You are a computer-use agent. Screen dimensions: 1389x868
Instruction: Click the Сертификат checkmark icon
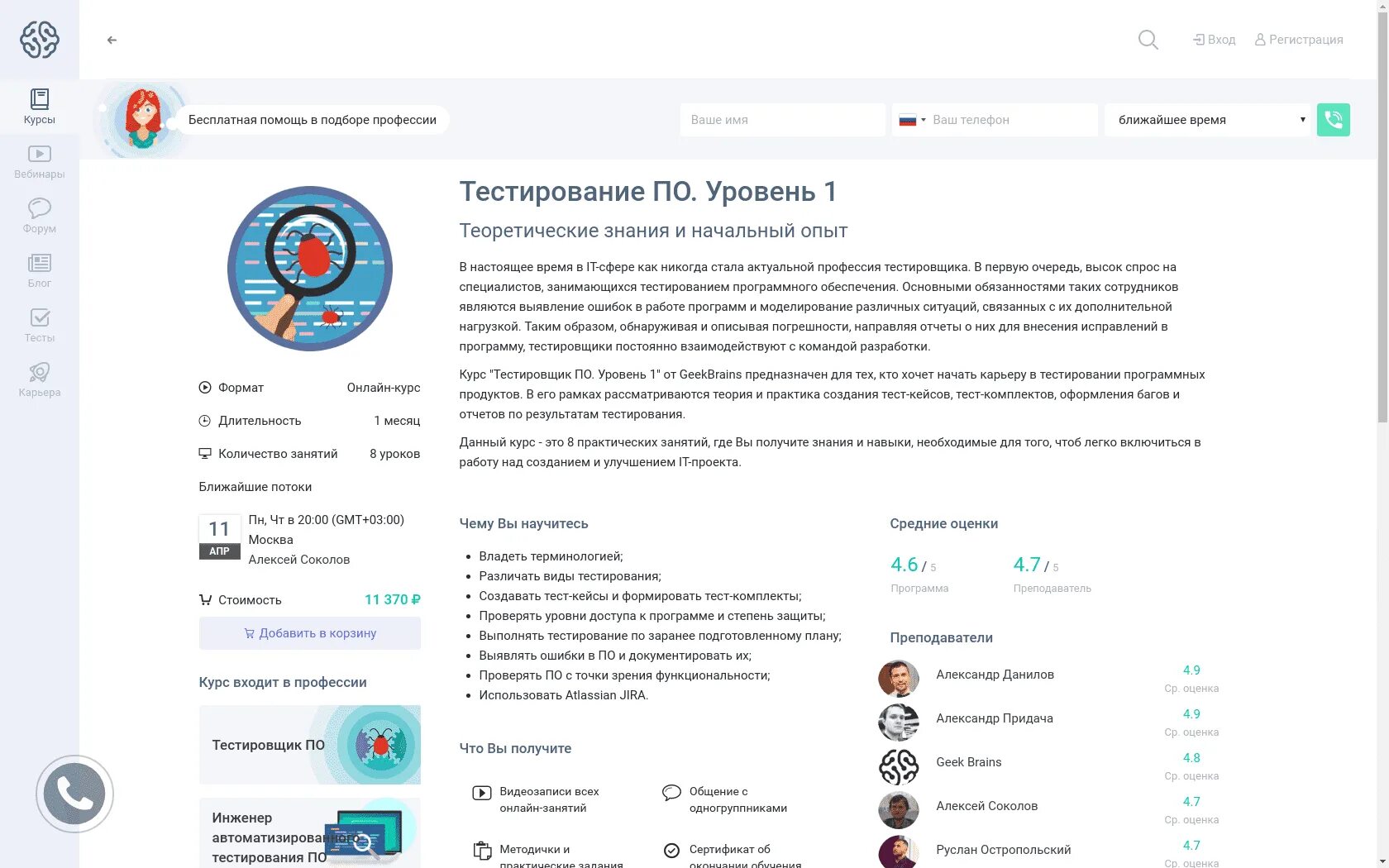click(x=671, y=851)
